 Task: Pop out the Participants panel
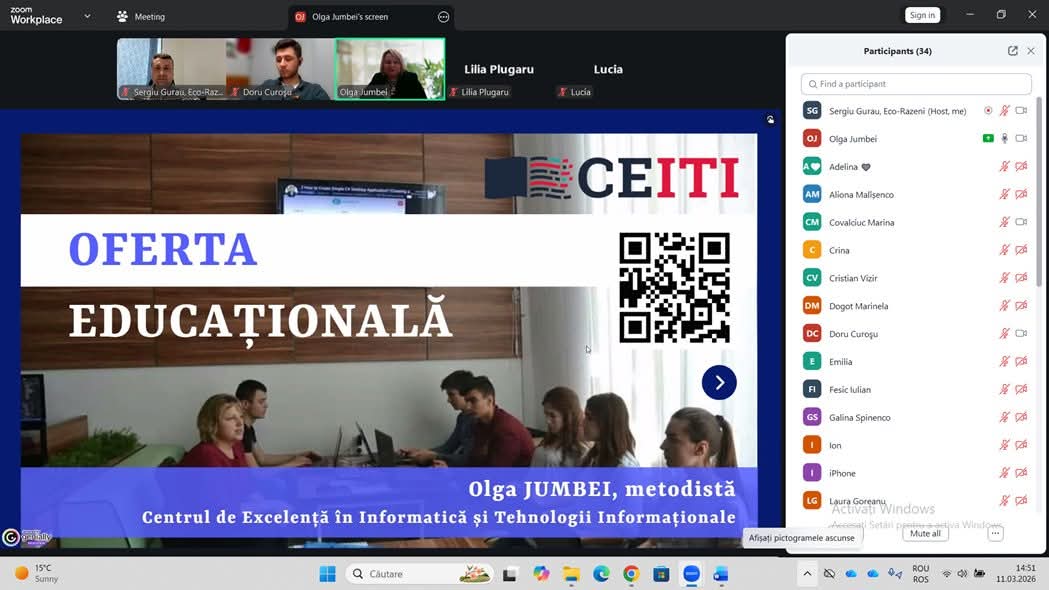click(1013, 51)
